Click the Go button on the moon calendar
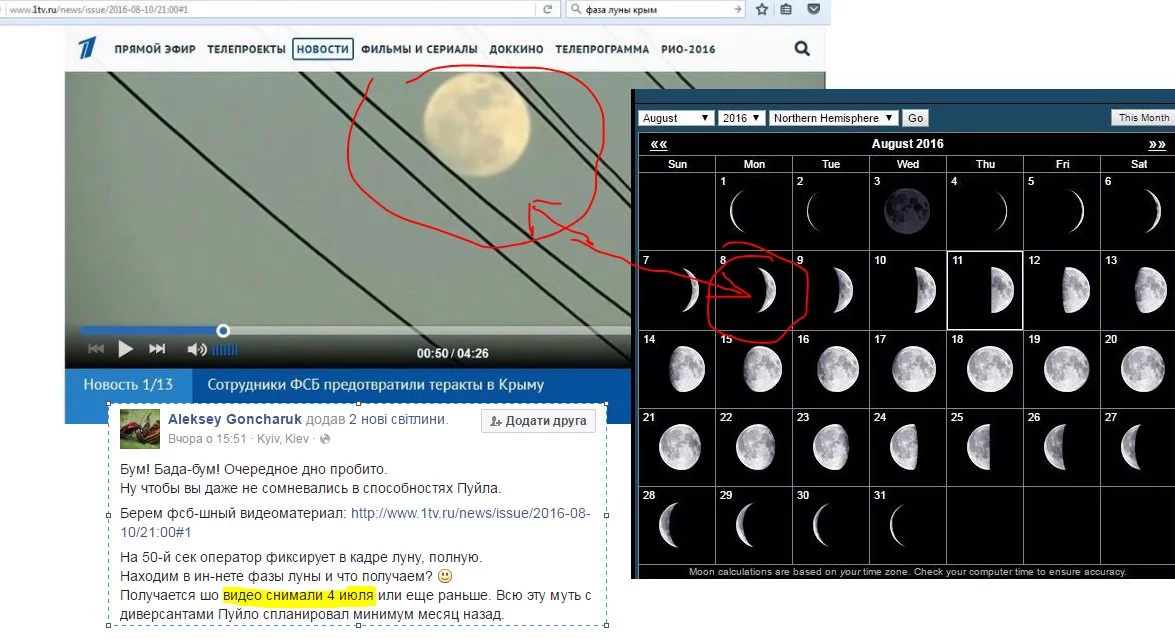1175x639 pixels. [x=915, y=118]
